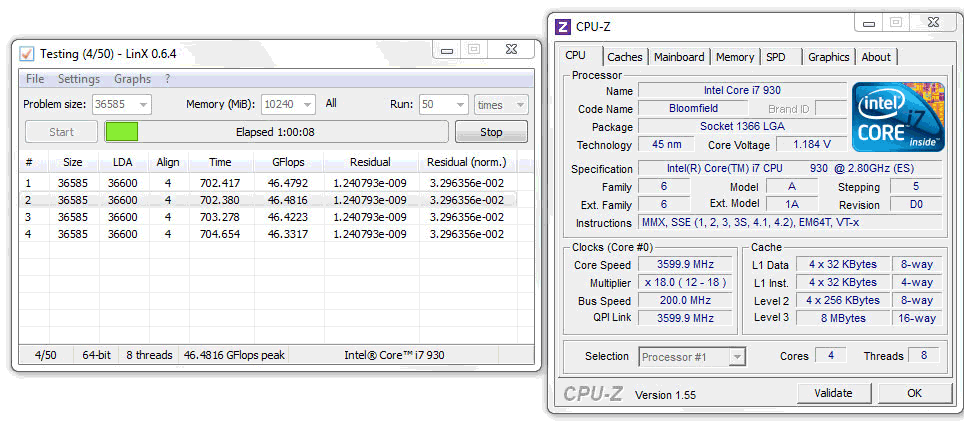Select result row with time 704.654

click(x=268, y=234)
